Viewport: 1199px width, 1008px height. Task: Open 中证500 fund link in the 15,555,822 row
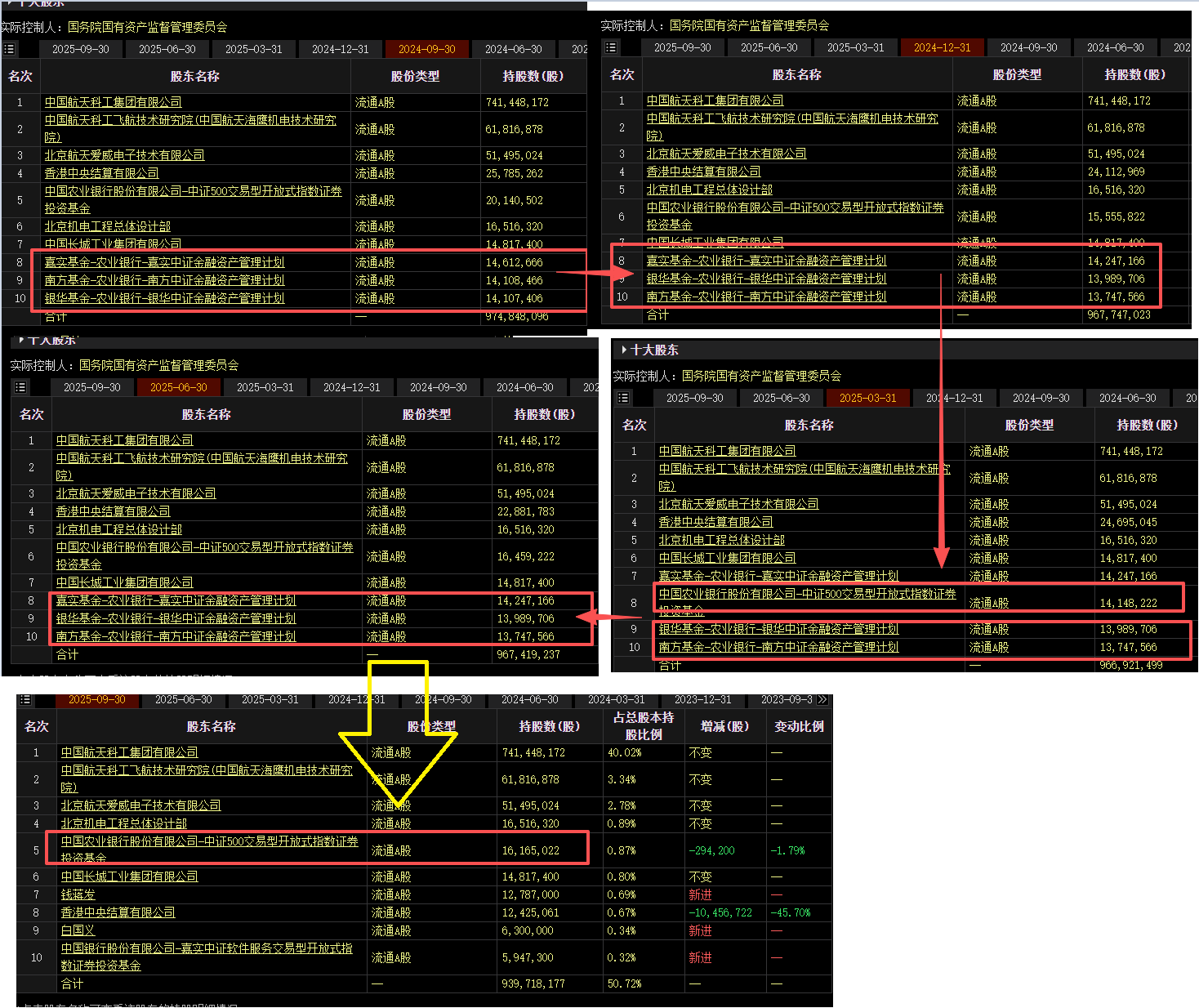click(x=795, y=216)
